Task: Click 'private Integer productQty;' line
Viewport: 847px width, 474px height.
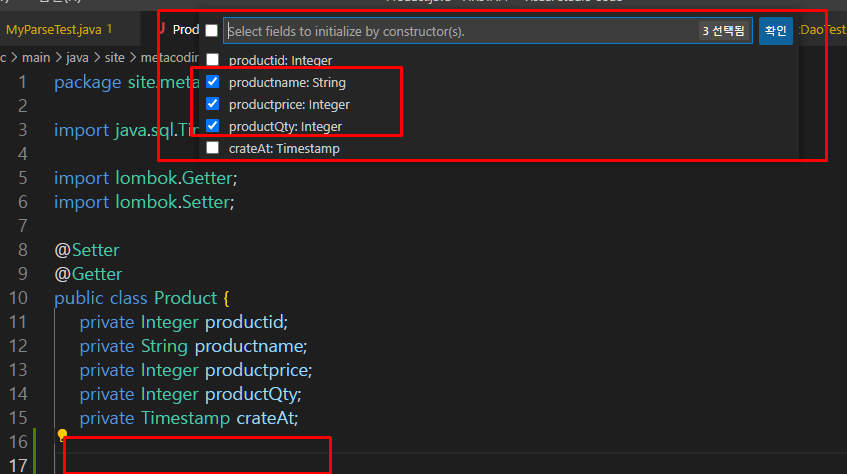Action: pyautogui.click(x=191, y=394)
